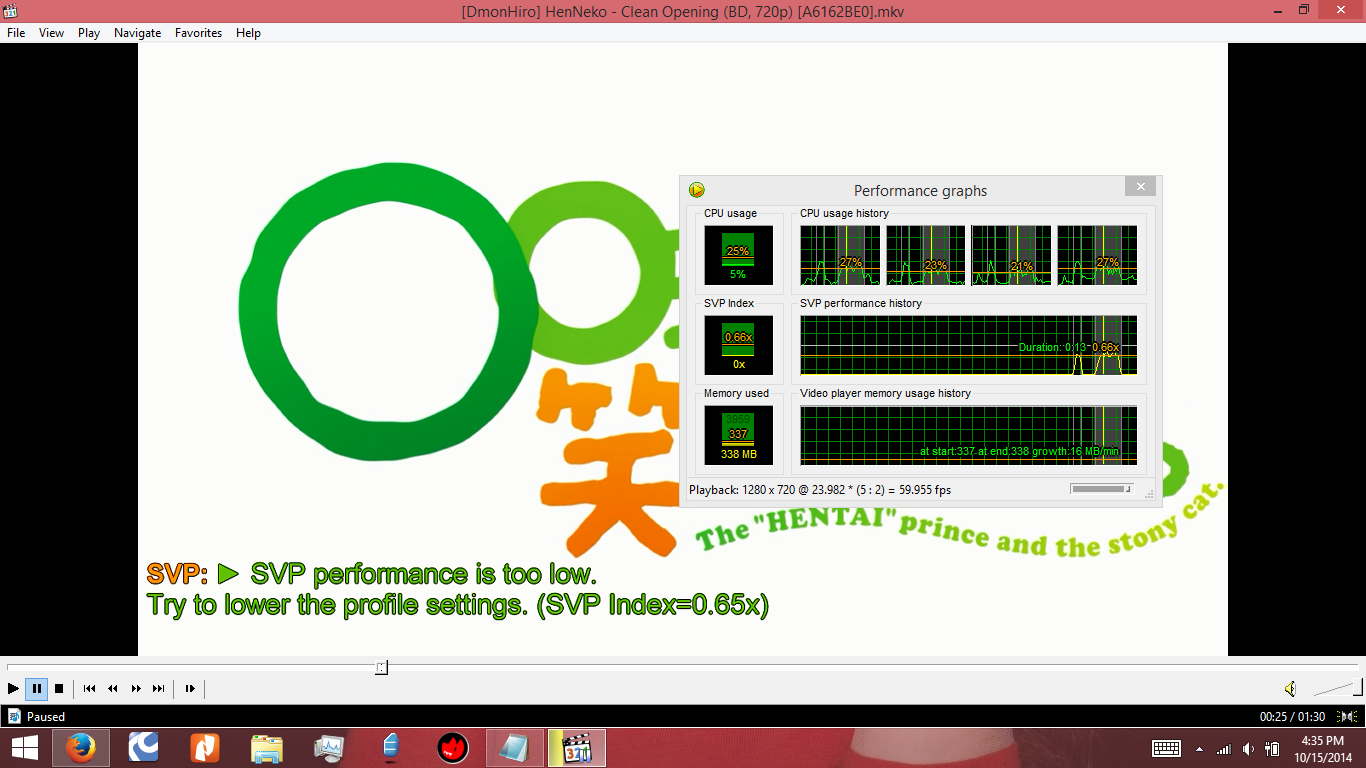Open the Favorites menu
Viewport: 1366px width, 768px height.
point(198,33)
